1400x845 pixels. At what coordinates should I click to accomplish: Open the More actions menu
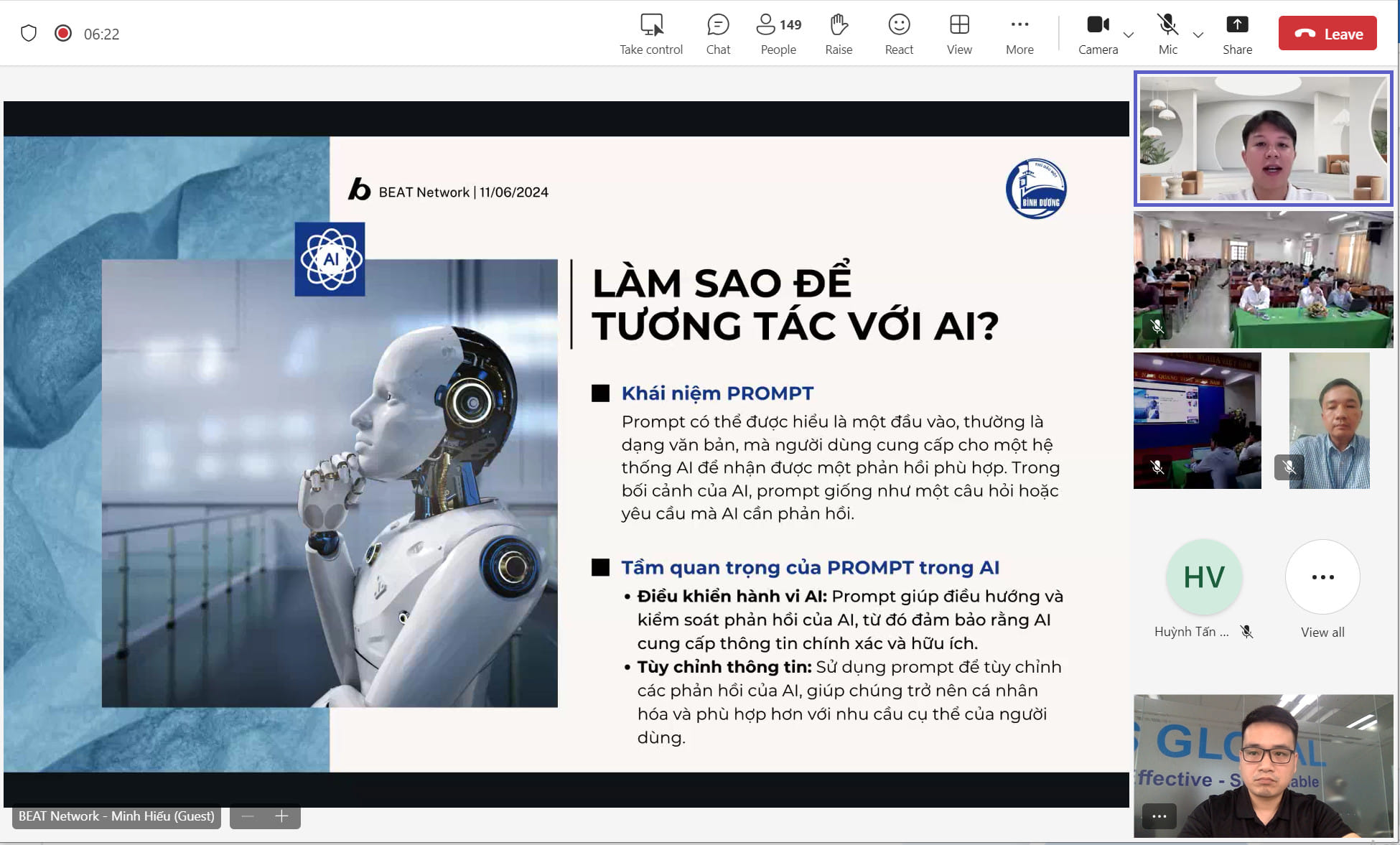[1019, 34]
